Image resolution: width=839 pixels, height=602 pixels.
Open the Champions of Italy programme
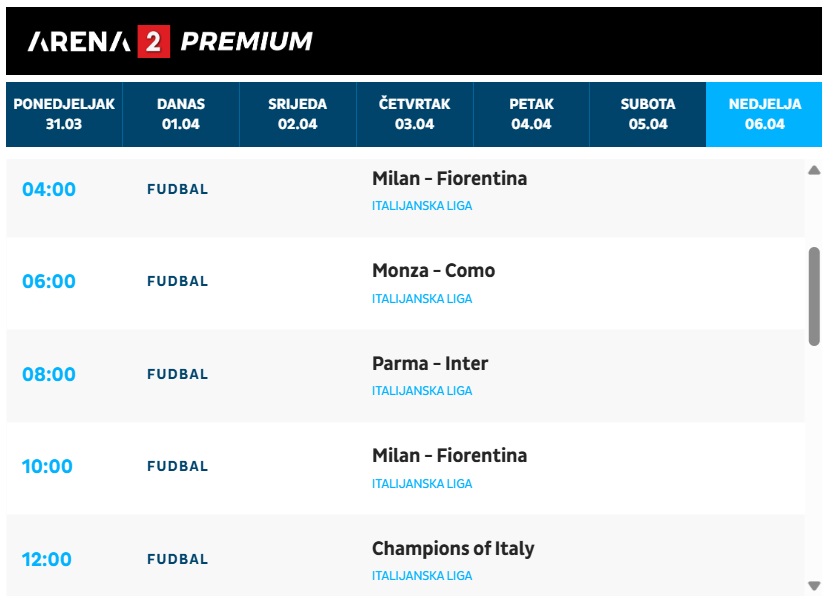[453, 548]
